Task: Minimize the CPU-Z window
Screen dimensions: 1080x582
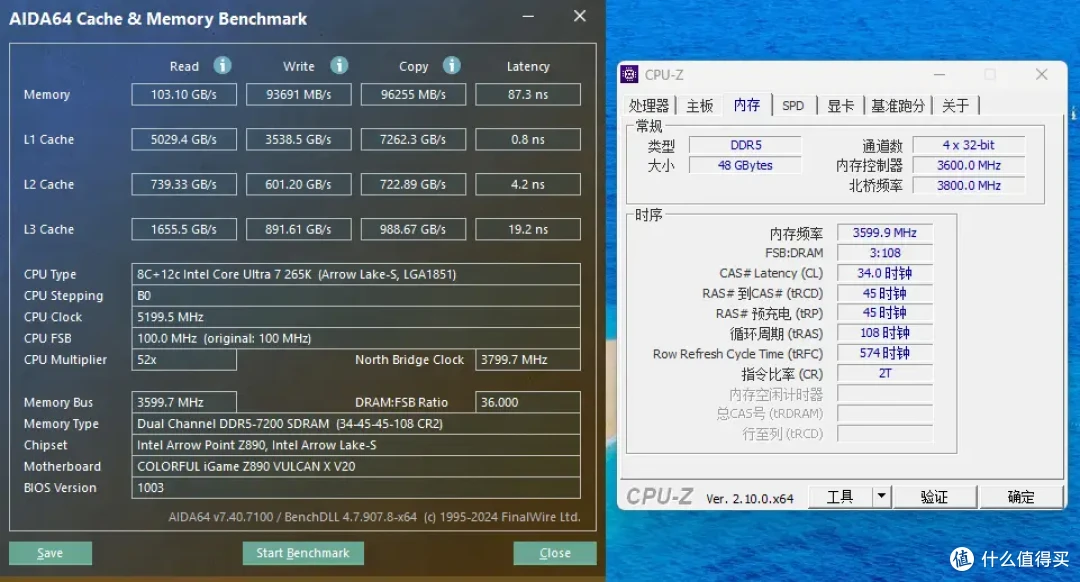Action: pos(939,74)
